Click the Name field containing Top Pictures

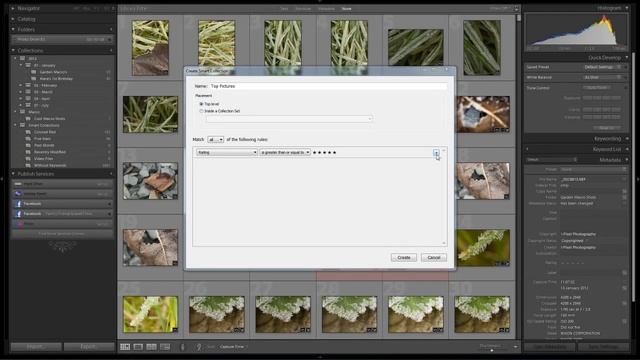[x=328, y=86]
